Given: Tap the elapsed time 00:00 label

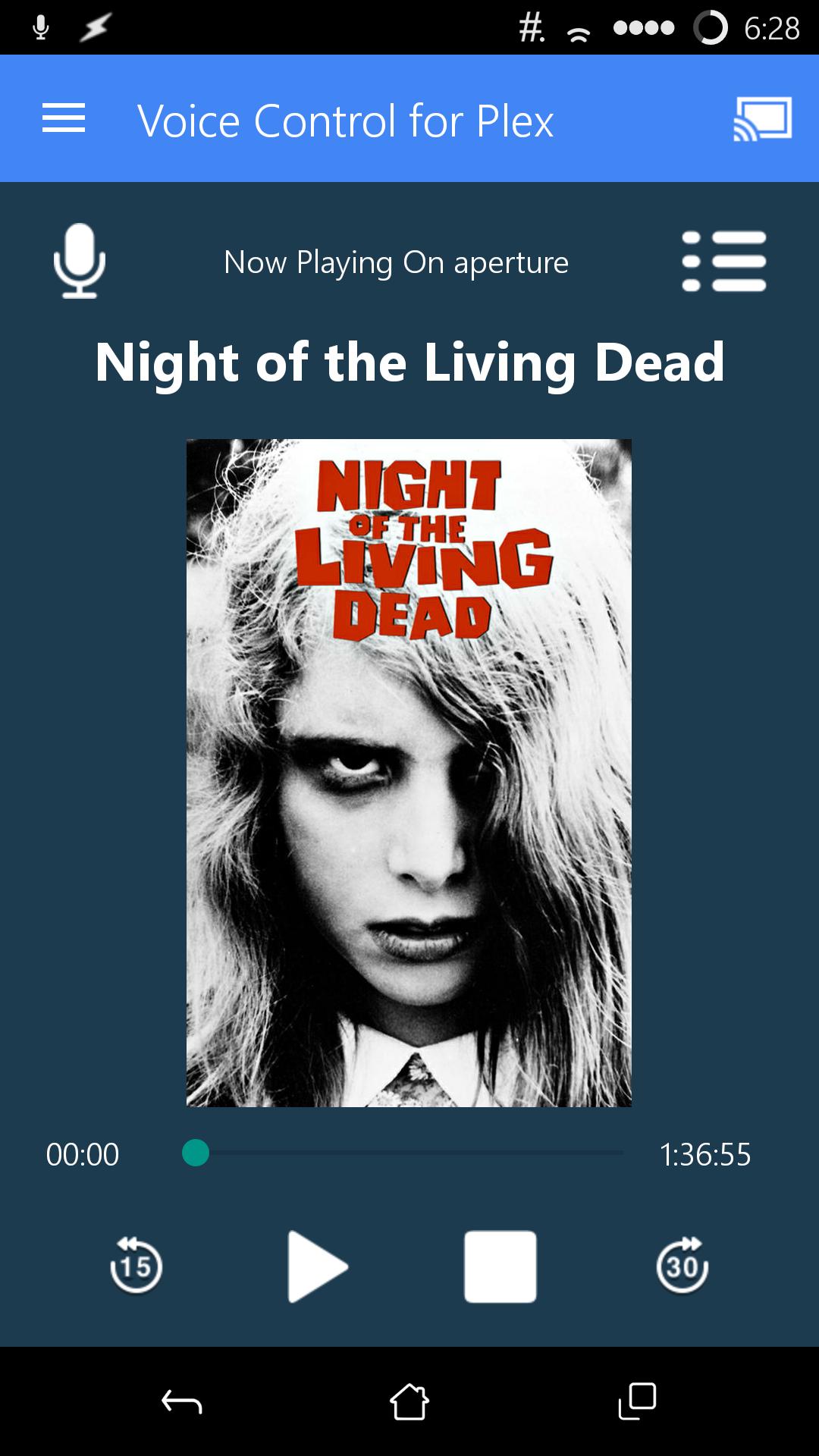Looking at the screenshot, I should point(82,1154).
